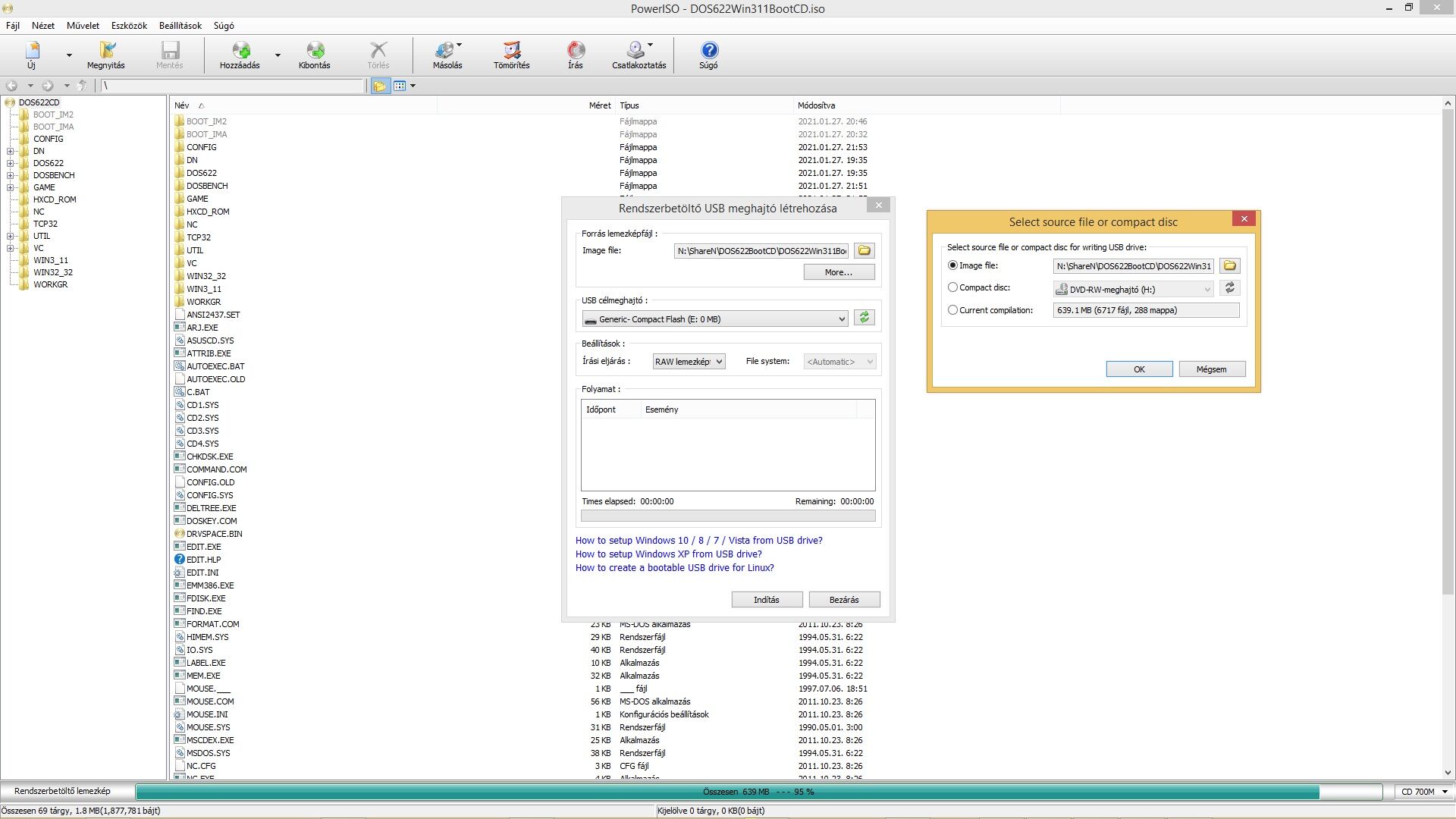Click the Bezárás button
1456x819 pixels.
tap(844, 600)
